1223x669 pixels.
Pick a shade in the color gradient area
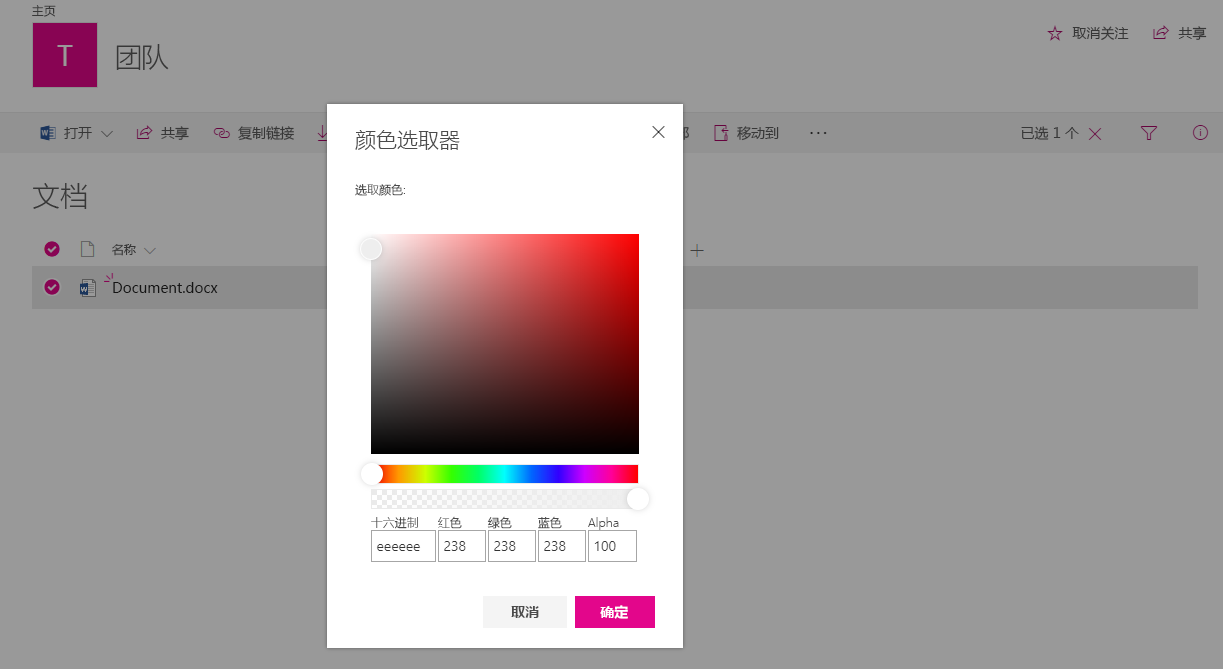coord(505,344)
